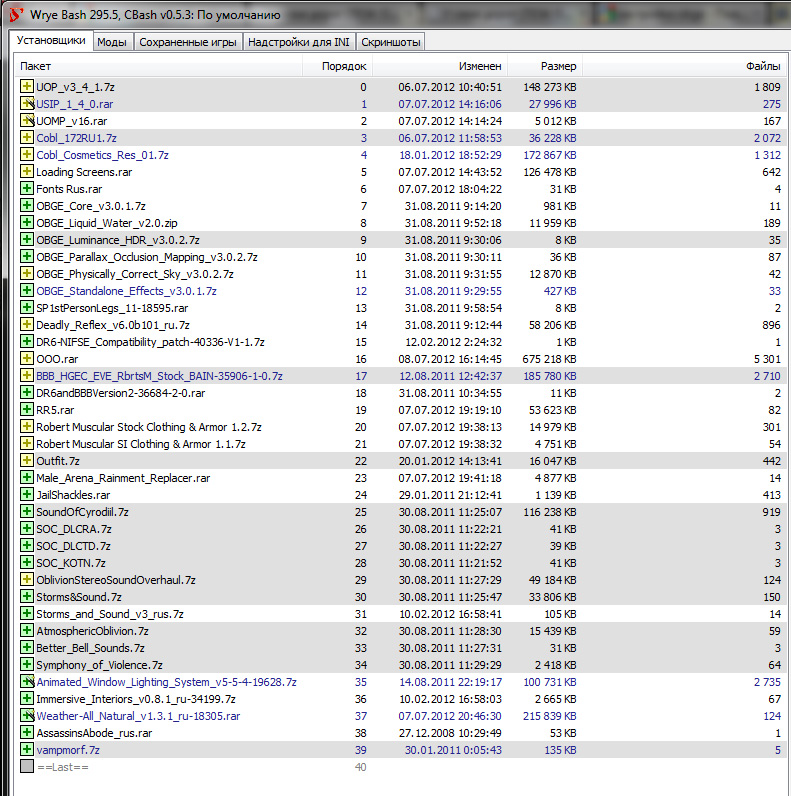Select Male_Arena_Rainment_Replacer.rar package
Image resolution: width=791 pixels, height=796 pixels.
click(x=401, y=478)
